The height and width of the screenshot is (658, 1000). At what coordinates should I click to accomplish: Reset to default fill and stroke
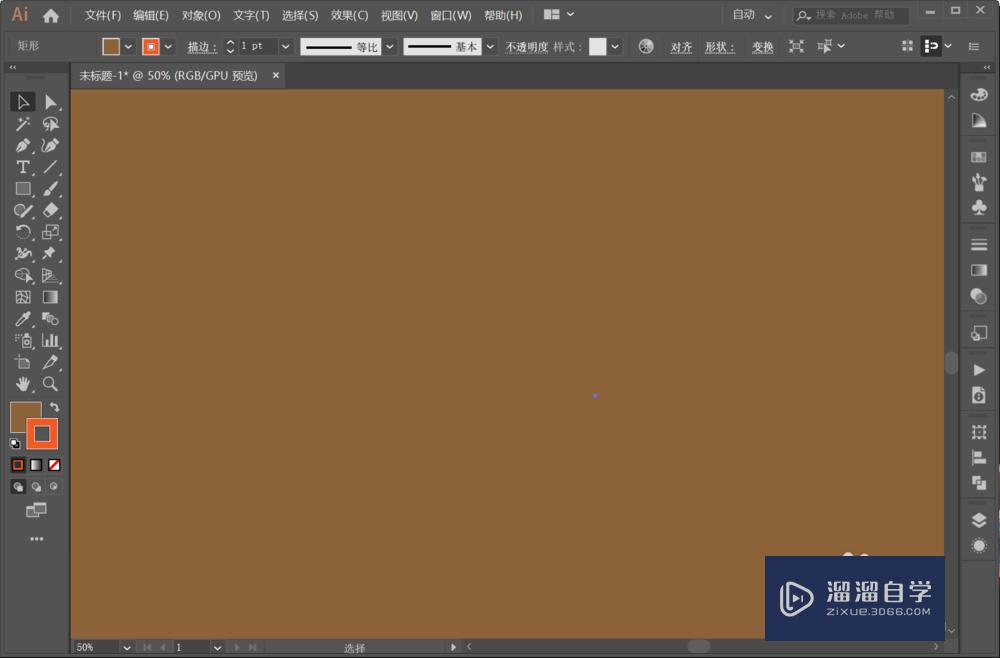click(15, 444)
